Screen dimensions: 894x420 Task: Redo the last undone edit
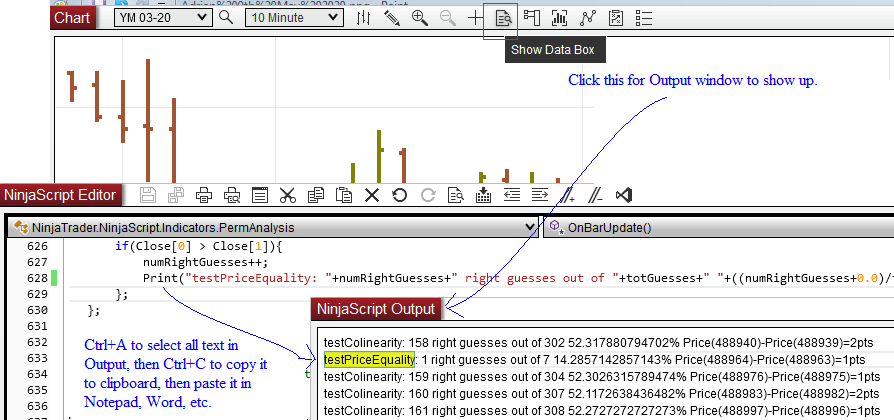pyautogui.click(x=428, y=195)
